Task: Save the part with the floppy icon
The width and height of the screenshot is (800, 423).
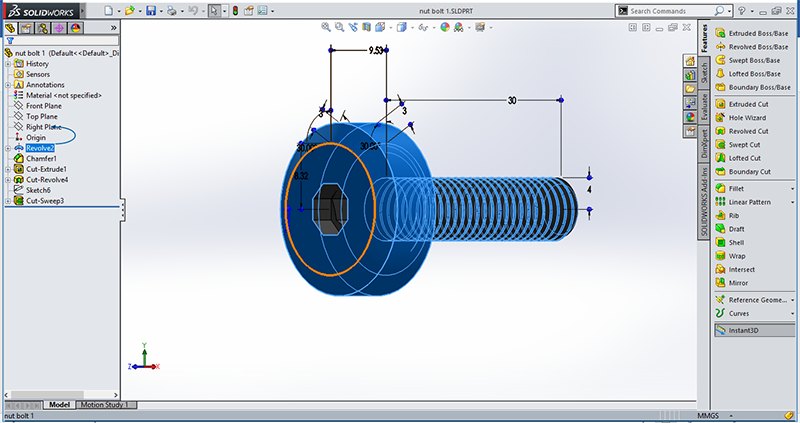Action: [x=151, y=11]
